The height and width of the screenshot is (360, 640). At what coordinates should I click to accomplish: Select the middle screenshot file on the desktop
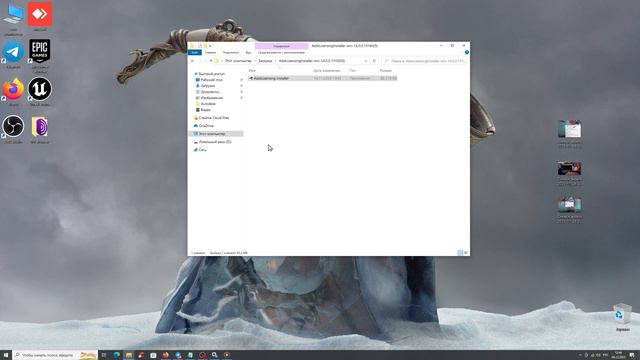570,173
